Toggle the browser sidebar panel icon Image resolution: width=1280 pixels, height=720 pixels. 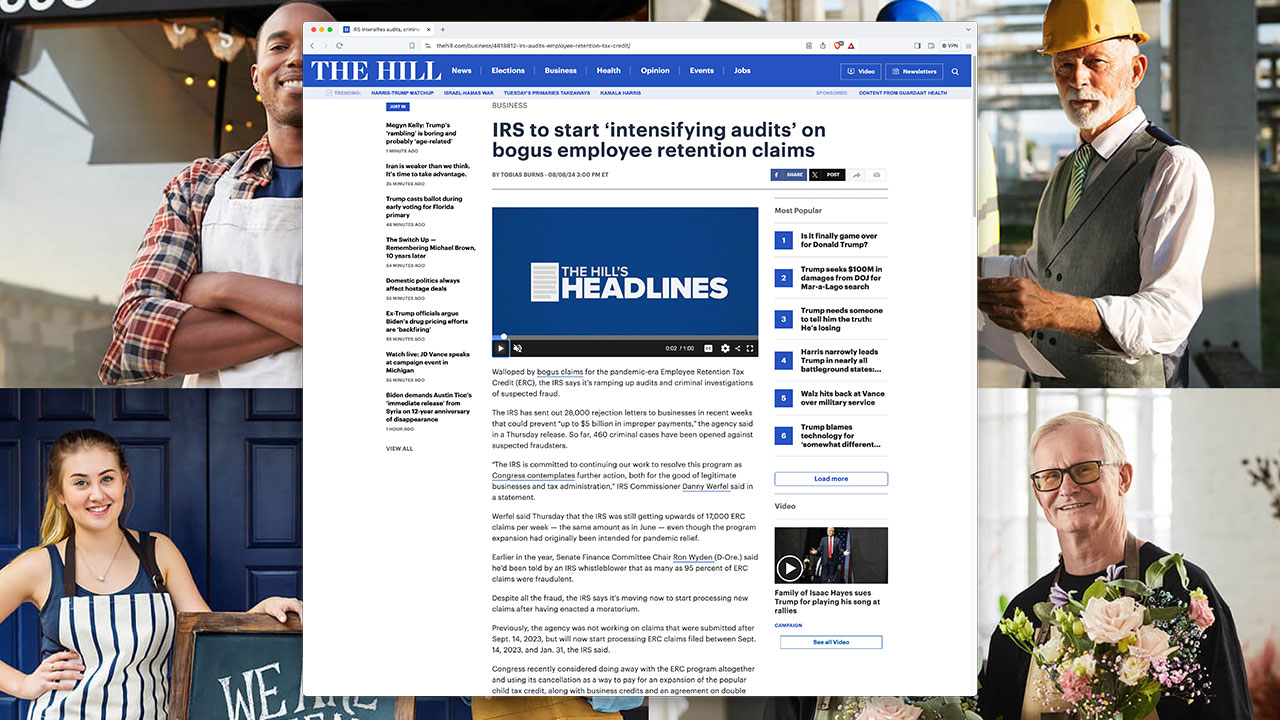click(917, 46)
